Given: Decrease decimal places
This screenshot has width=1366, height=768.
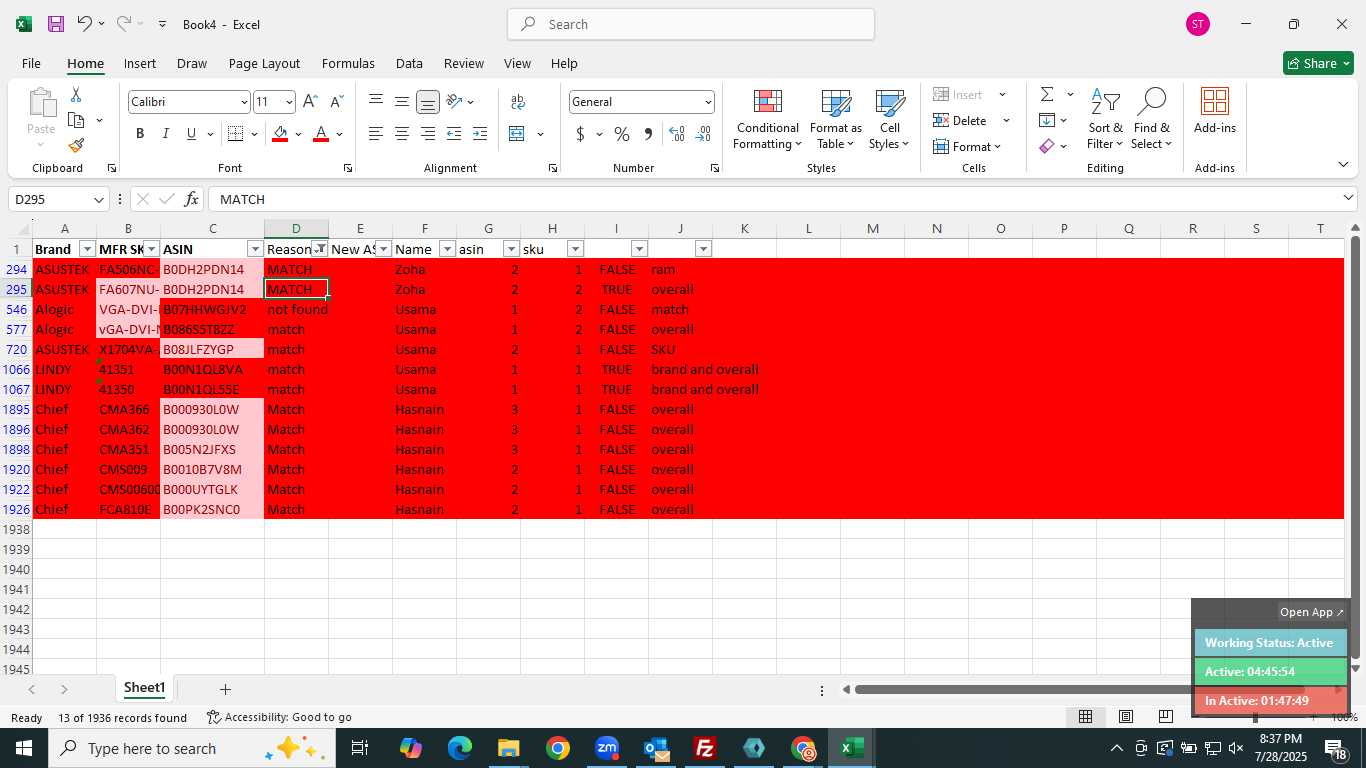Looking at the screenshot, I should (703, 134).
